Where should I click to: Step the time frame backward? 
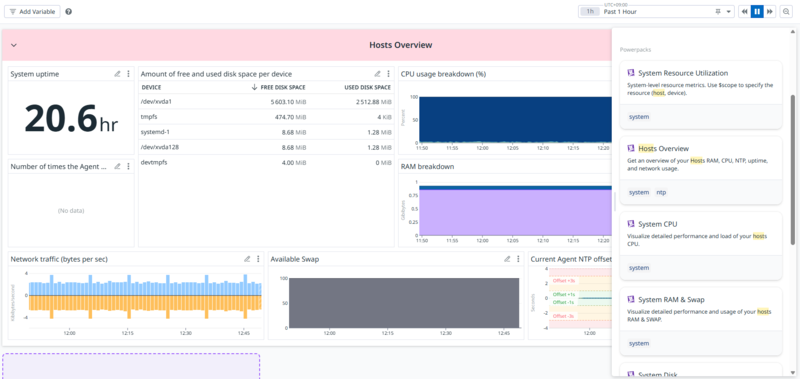pyautogui.click(x=744, y=11)
